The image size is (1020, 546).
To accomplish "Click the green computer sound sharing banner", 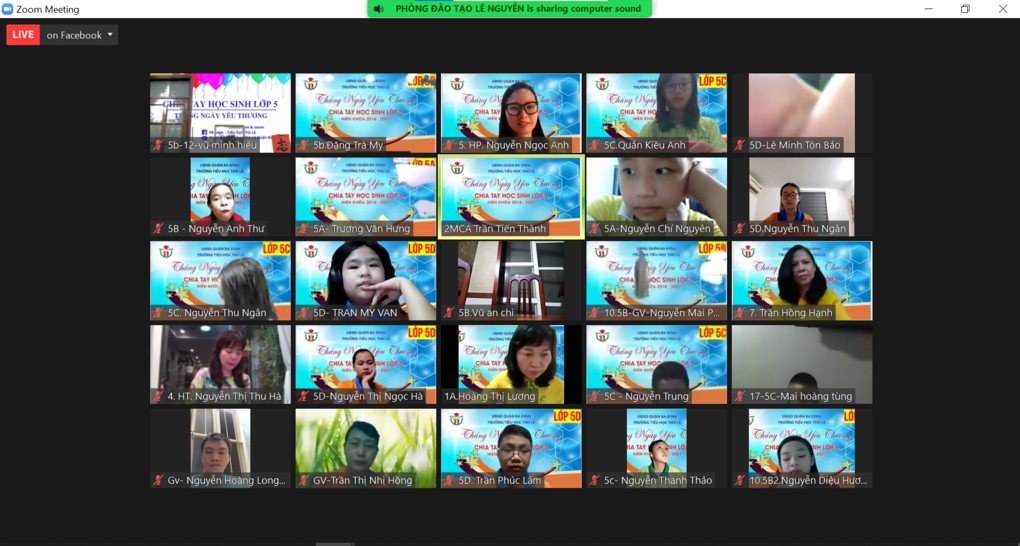I will click(510, 9).
